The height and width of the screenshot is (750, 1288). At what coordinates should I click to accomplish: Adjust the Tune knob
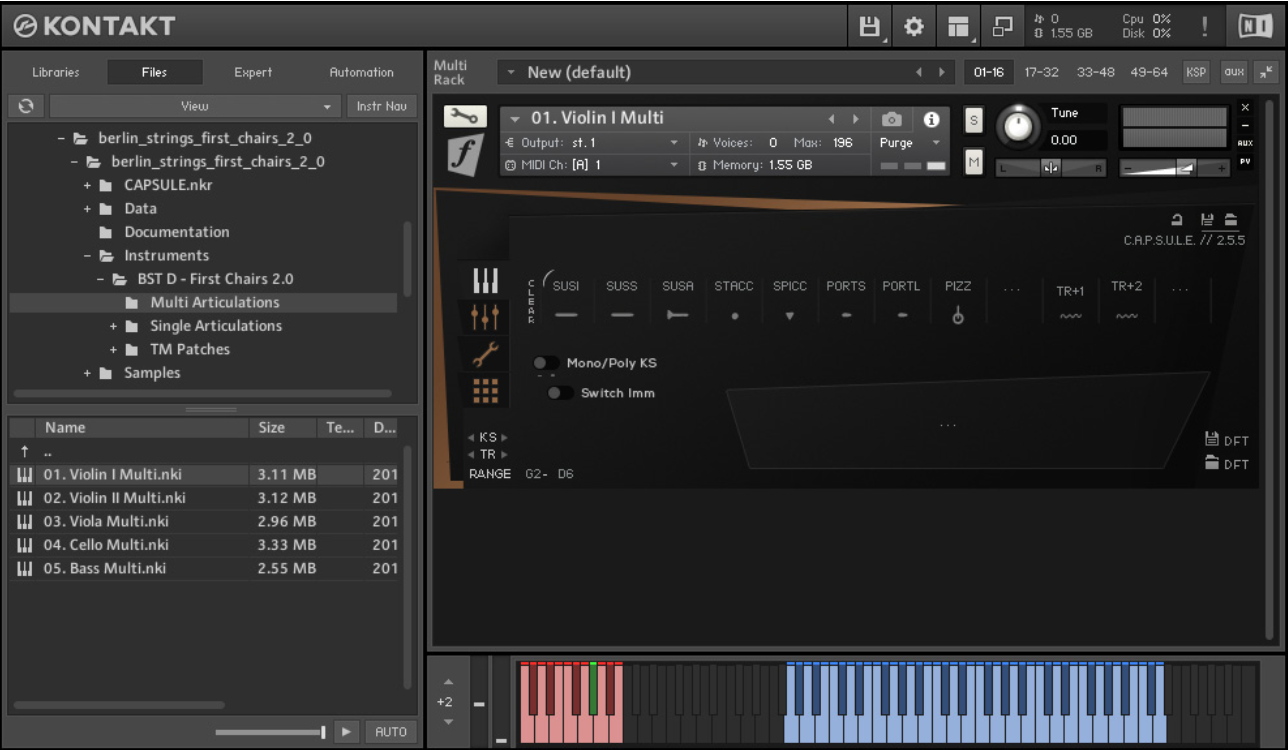(x=1018, y=126)
